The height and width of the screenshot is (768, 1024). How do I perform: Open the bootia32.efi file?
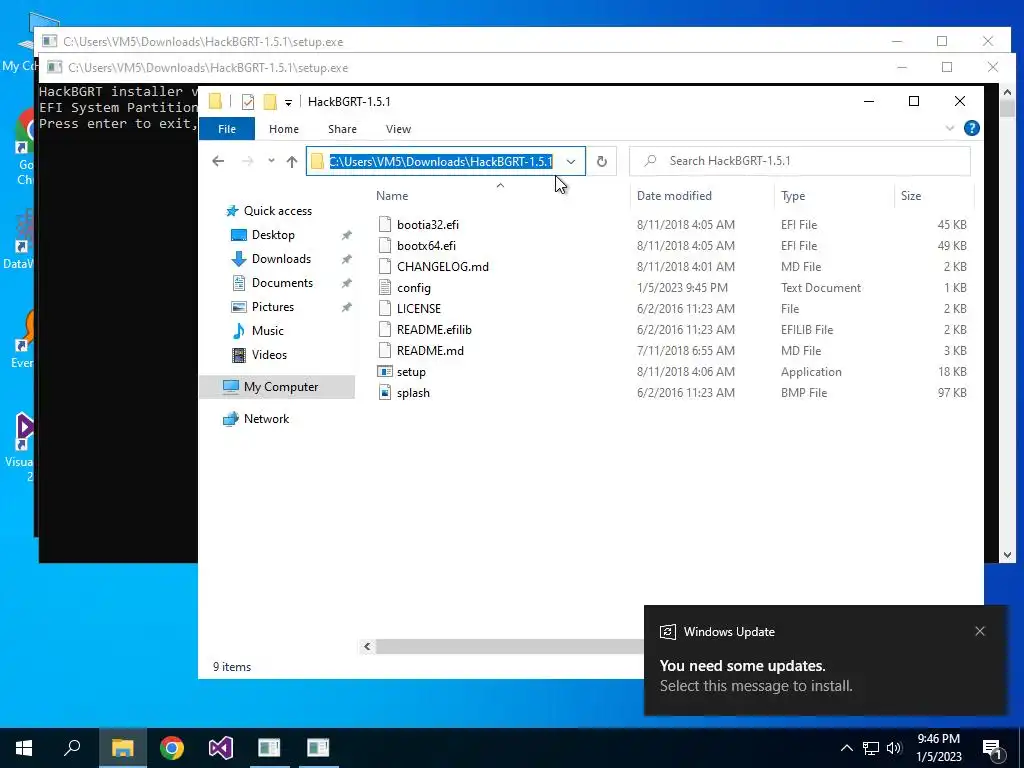pyautogui.click(x=428, y=225)
